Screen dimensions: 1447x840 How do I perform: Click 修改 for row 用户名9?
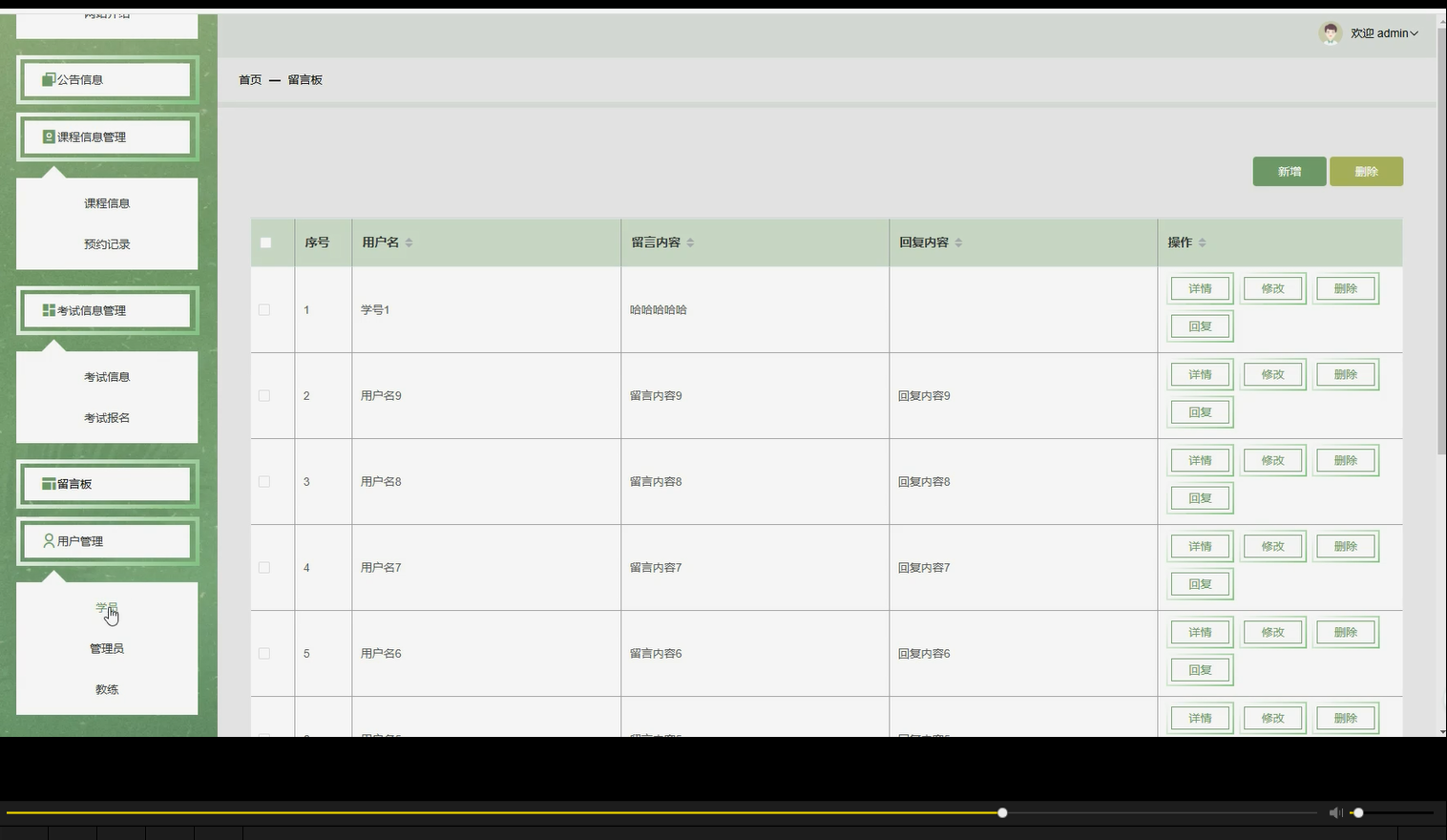point(1273,374)
